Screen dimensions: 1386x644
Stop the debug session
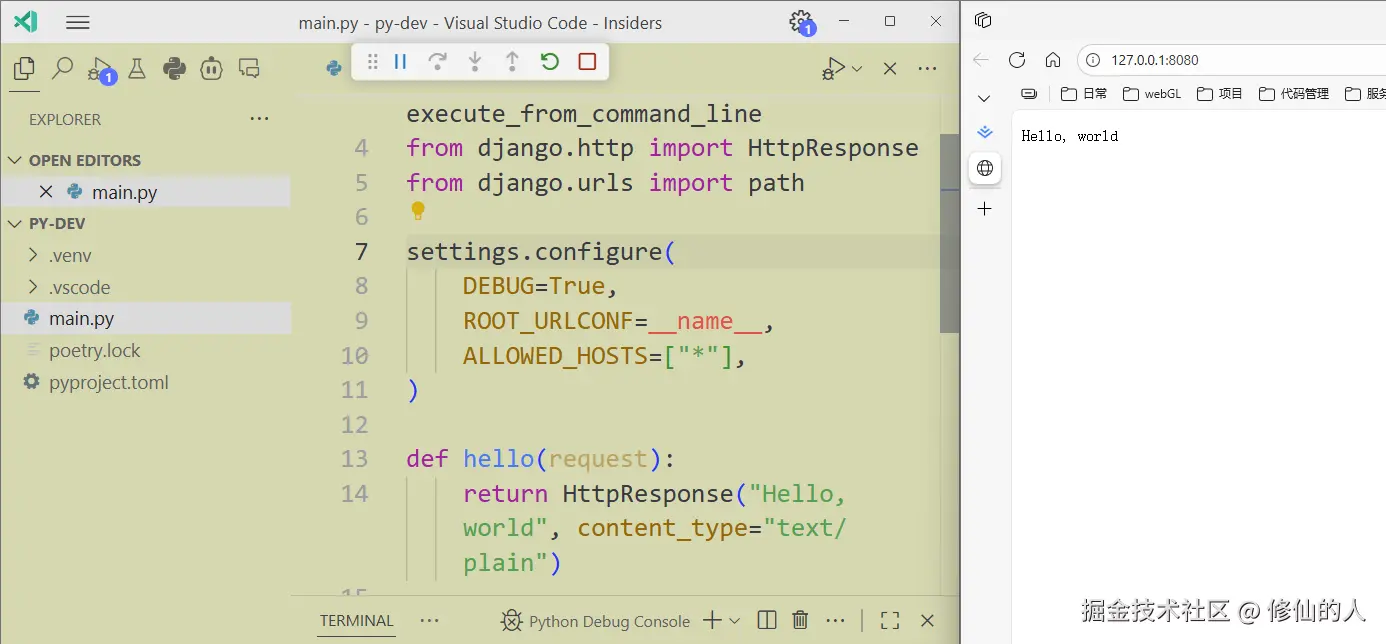587,62
